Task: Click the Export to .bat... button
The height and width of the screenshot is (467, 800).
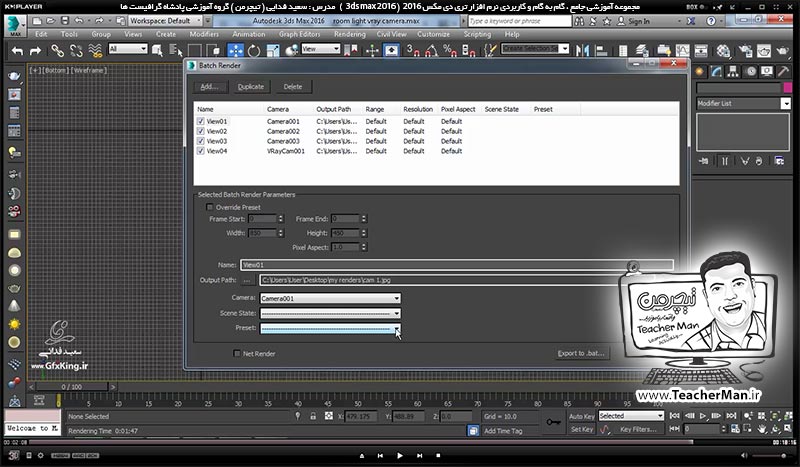Action: [581, 353]
